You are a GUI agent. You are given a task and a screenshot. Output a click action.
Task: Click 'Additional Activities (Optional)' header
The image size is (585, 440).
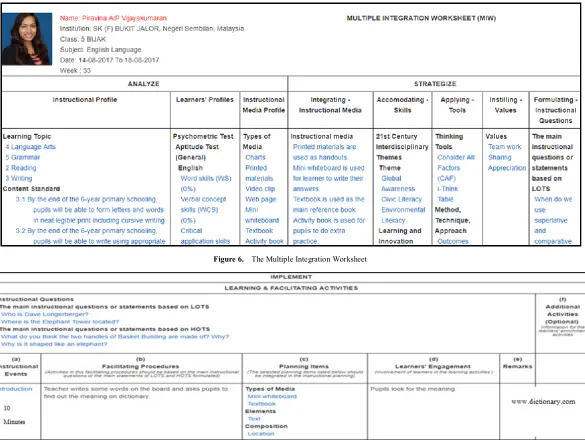coord(563,314)
